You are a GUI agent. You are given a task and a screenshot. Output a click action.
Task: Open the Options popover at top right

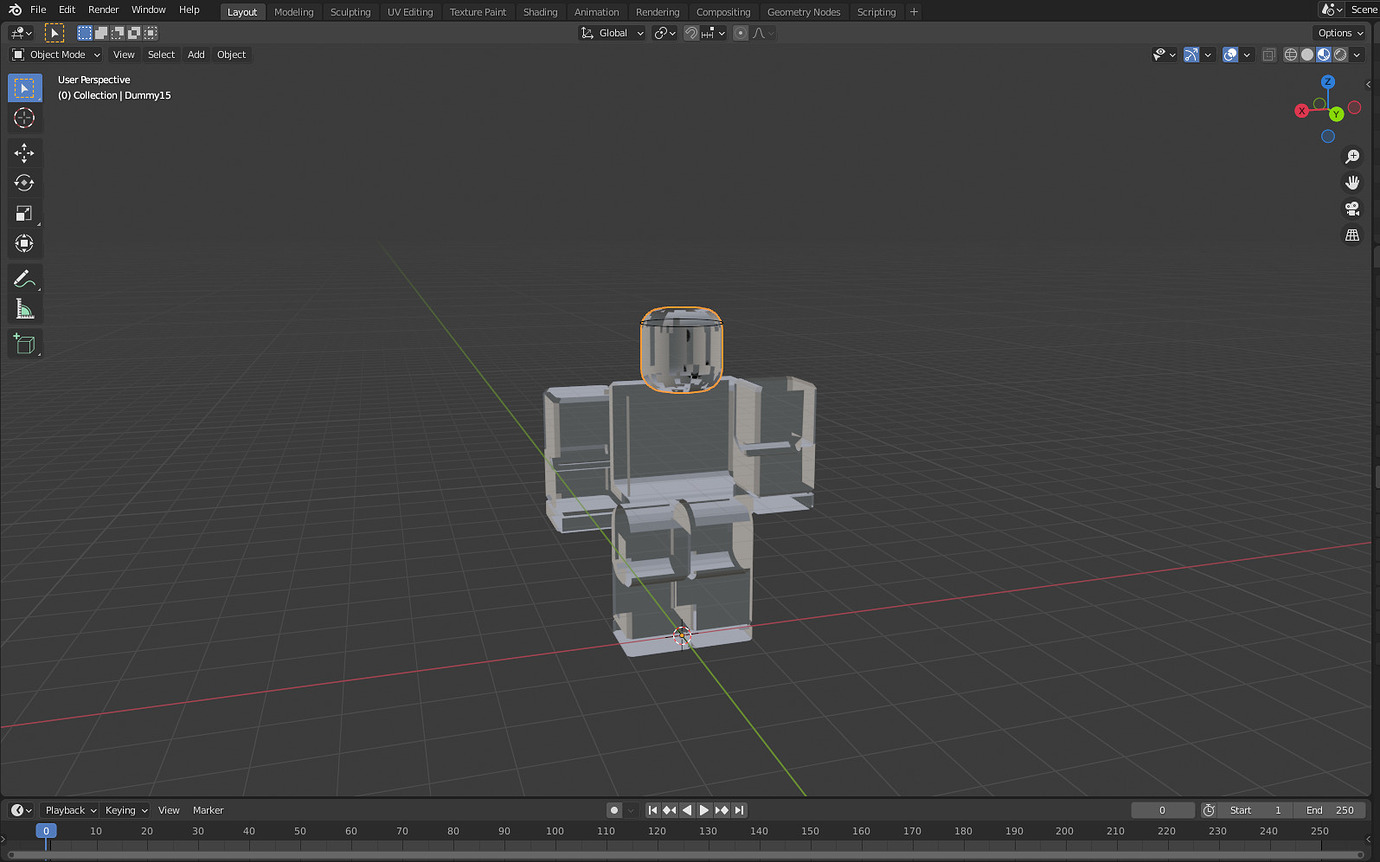tap(1338, 32)
